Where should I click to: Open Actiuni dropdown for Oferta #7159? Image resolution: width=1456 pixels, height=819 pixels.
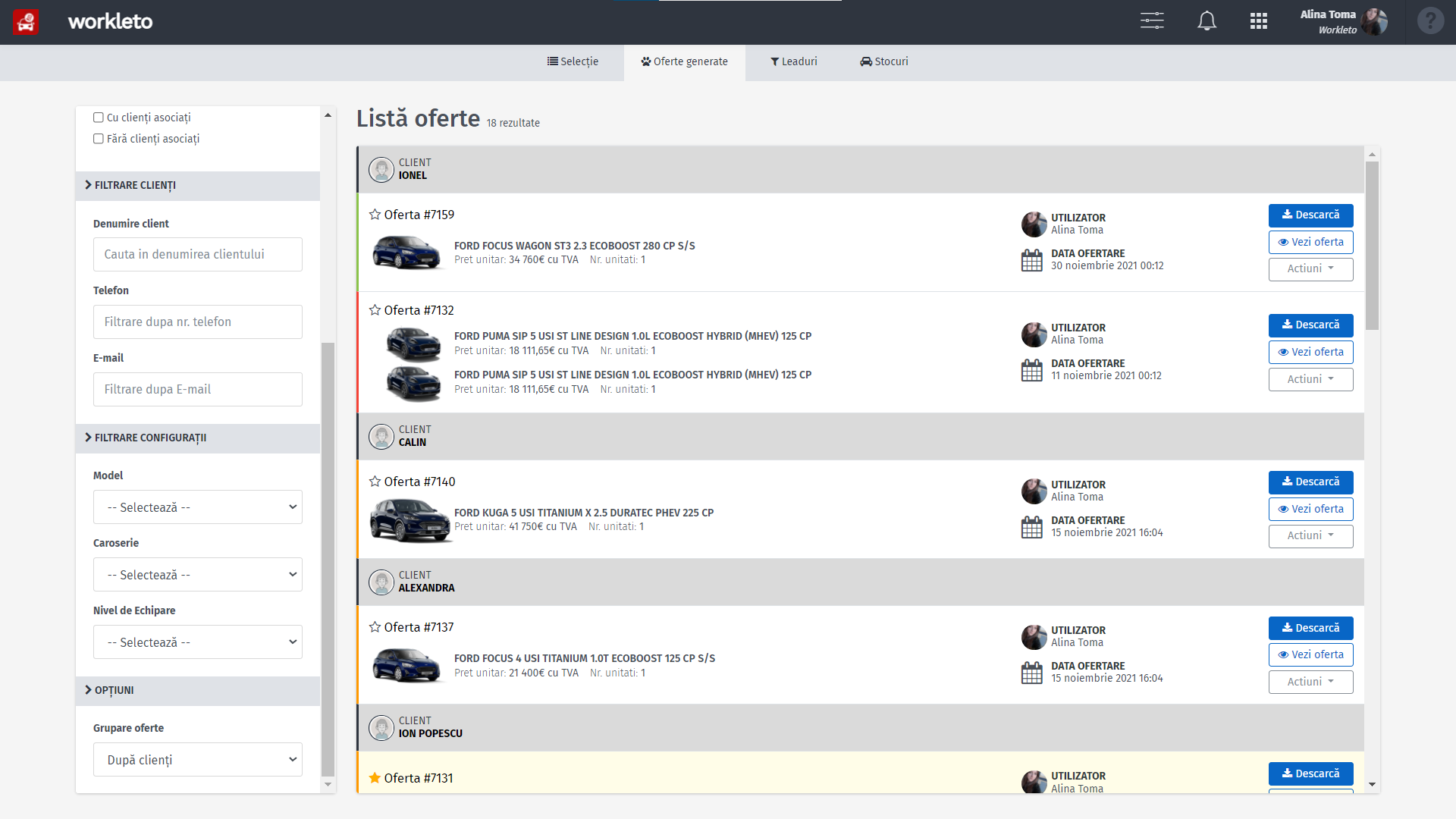pos(1310,269)
